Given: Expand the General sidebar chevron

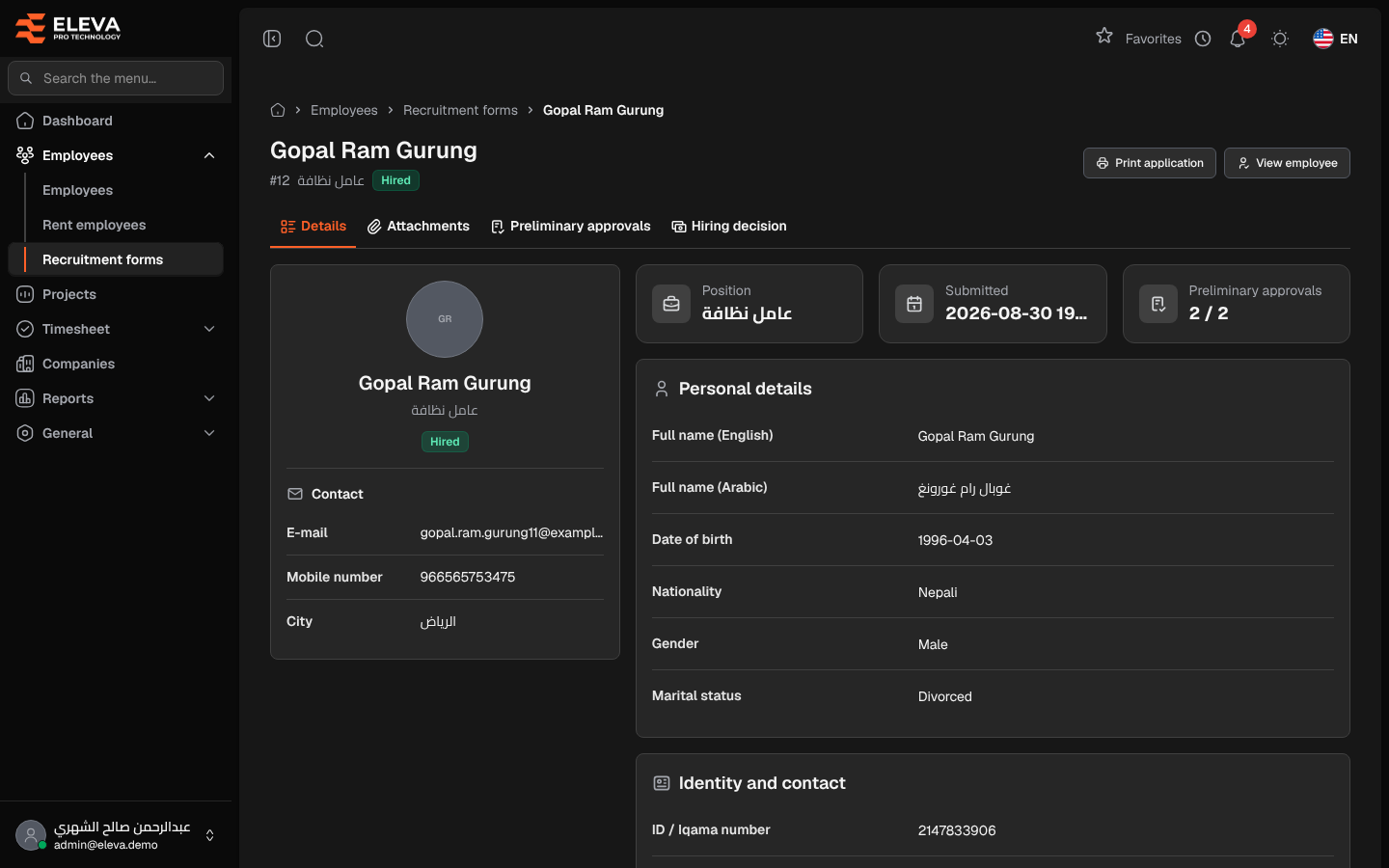Looking at the screenshot, I should (x=209, y=433).
